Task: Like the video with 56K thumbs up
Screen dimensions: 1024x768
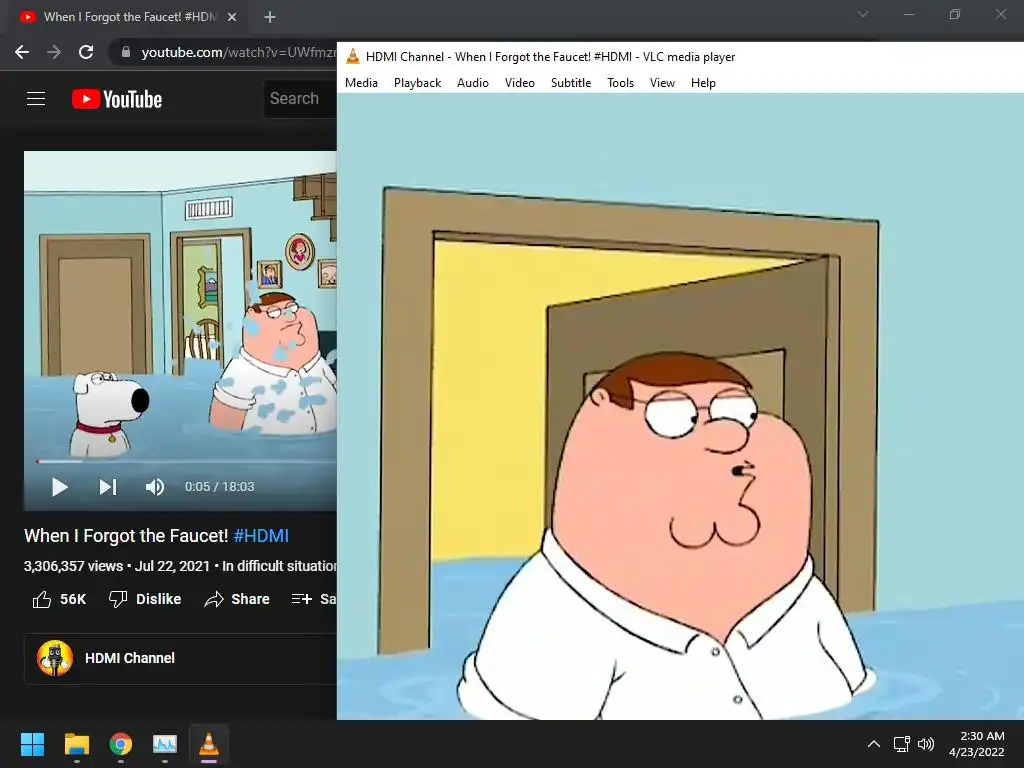Action: pos(59,599)
